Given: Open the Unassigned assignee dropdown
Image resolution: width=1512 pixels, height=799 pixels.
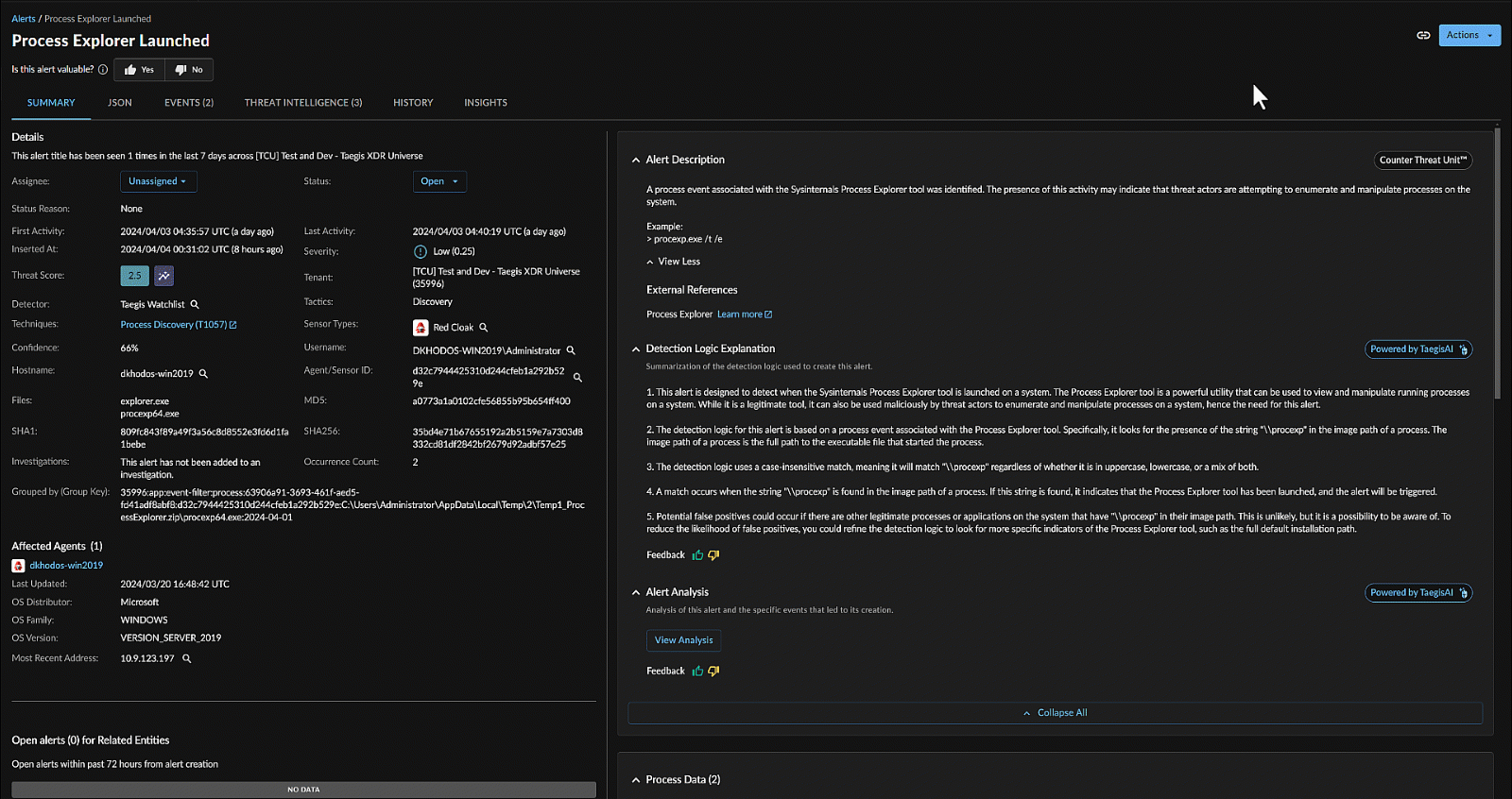Looking at the screenshot, I should [x=158, y=181].
